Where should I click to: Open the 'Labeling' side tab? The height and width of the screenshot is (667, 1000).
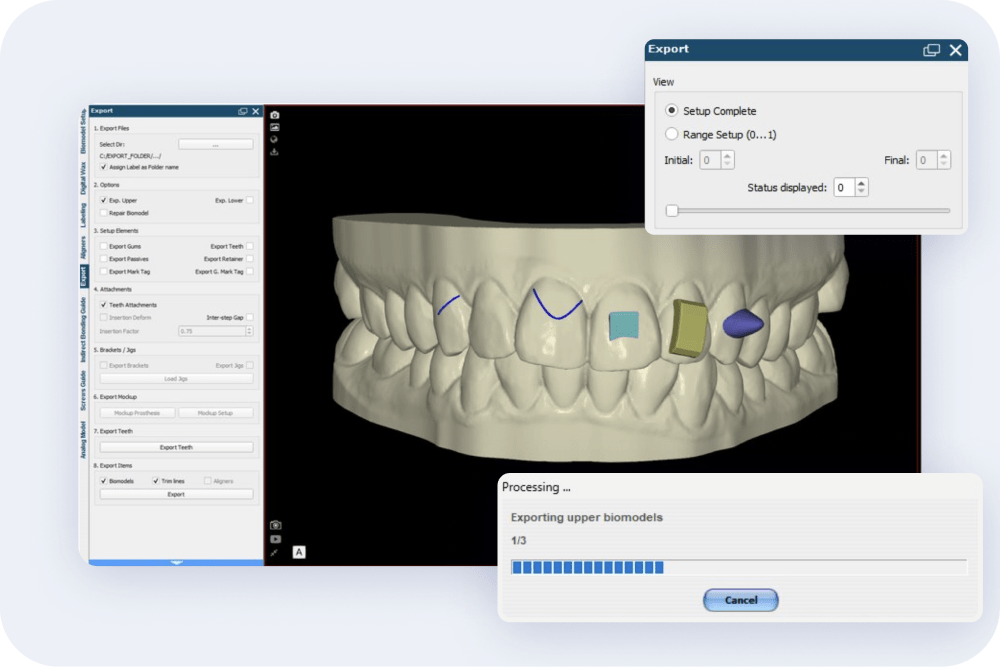[x=83, y=216]
